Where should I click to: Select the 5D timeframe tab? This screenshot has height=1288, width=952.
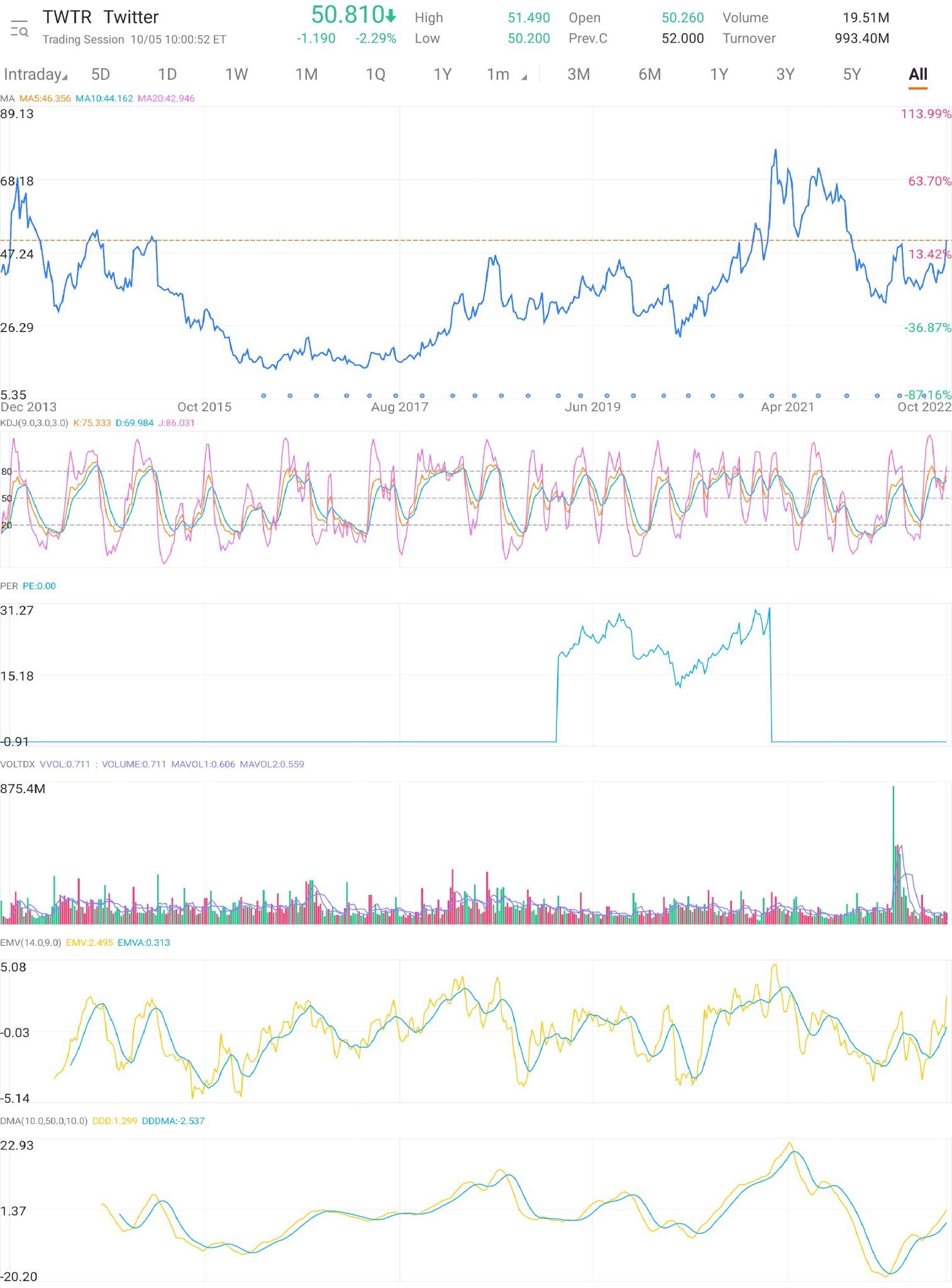point(101,74)
